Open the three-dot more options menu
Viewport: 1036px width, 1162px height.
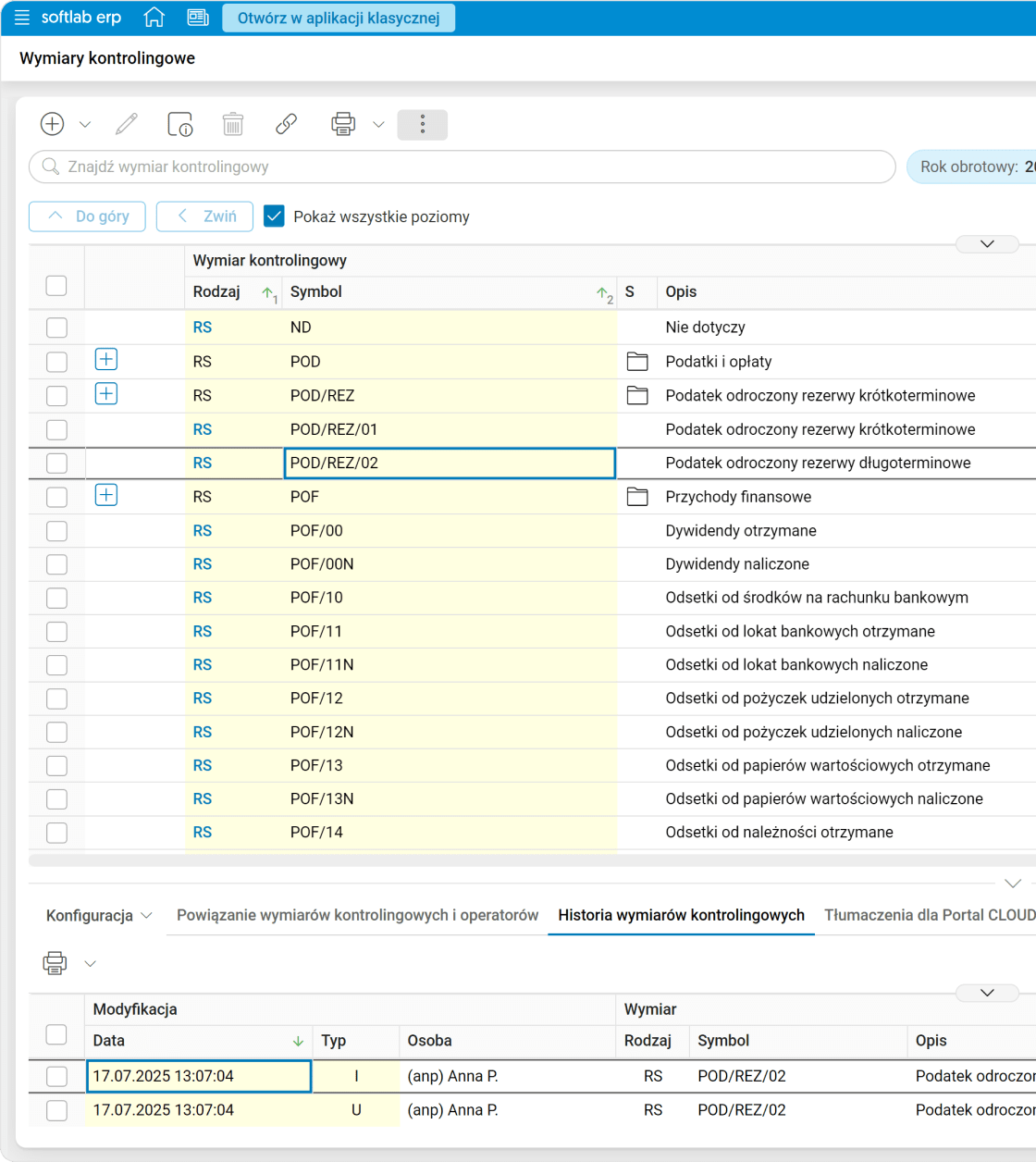point(423,125)
